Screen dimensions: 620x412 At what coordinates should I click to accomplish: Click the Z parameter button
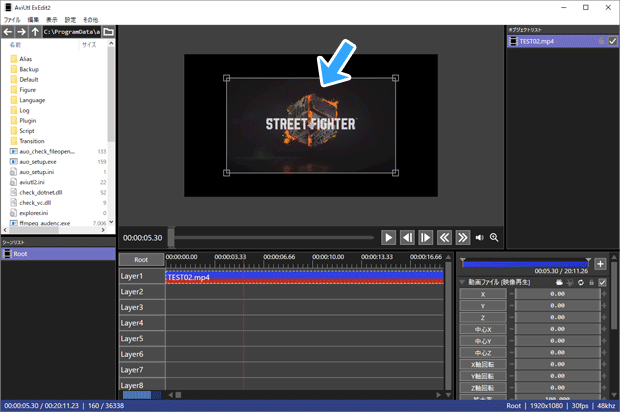483,318
